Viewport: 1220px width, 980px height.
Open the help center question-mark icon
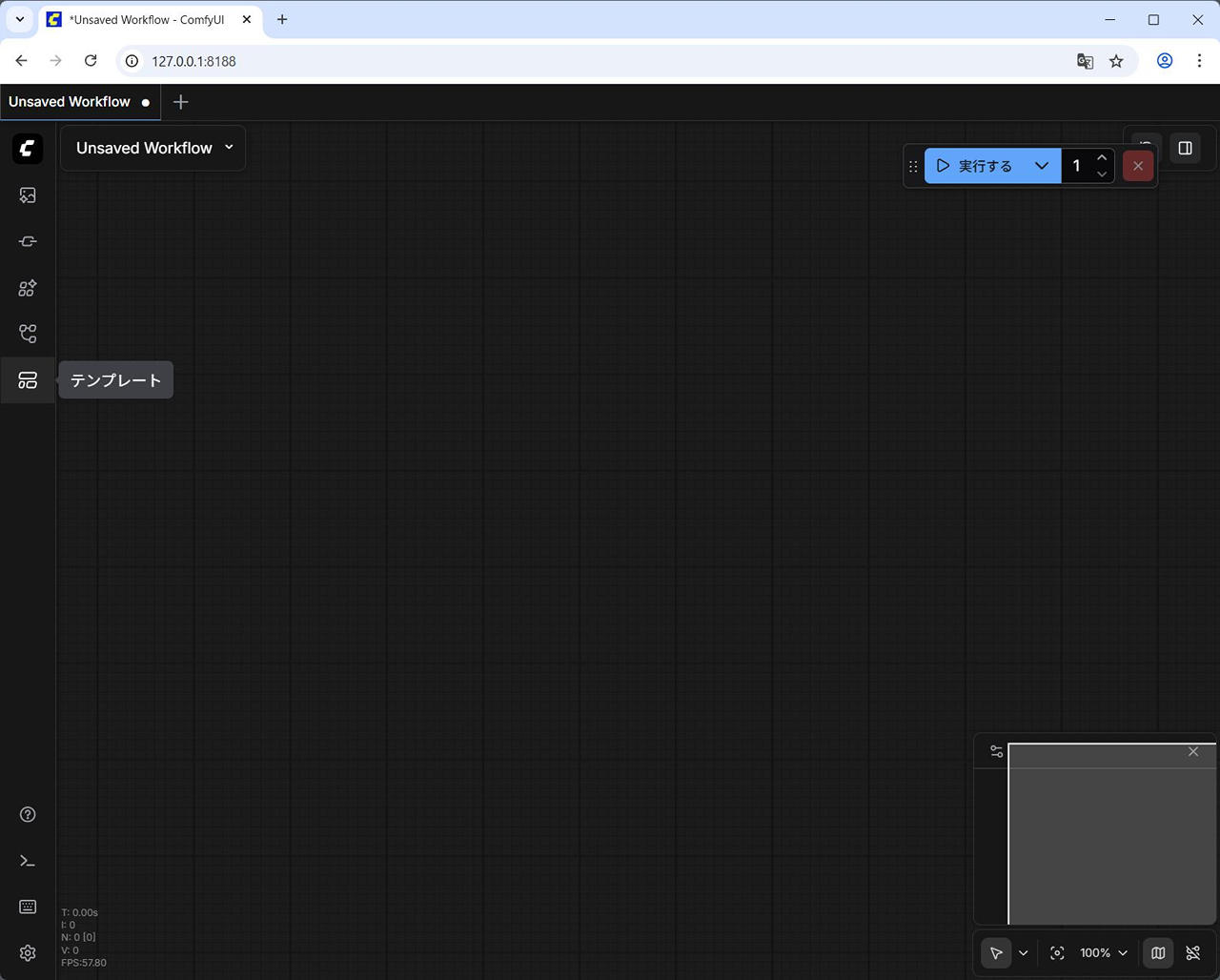(x=28, y=814)
